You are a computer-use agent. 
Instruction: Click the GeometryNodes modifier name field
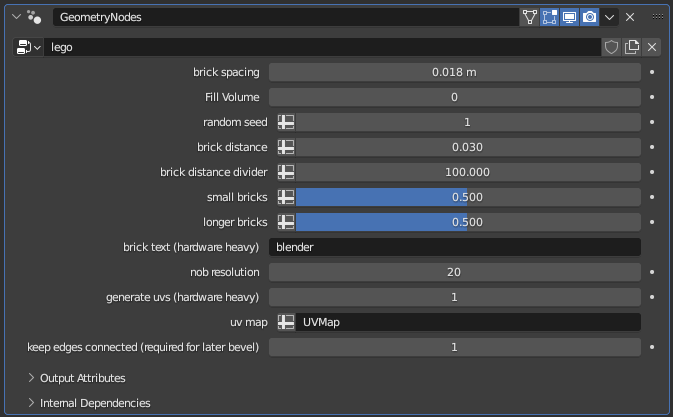[285, 17]
